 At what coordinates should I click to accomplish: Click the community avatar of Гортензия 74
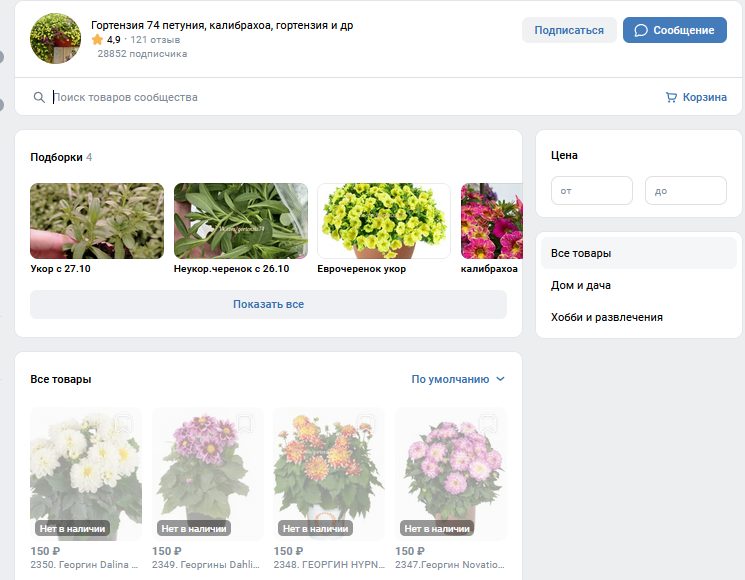56,39
